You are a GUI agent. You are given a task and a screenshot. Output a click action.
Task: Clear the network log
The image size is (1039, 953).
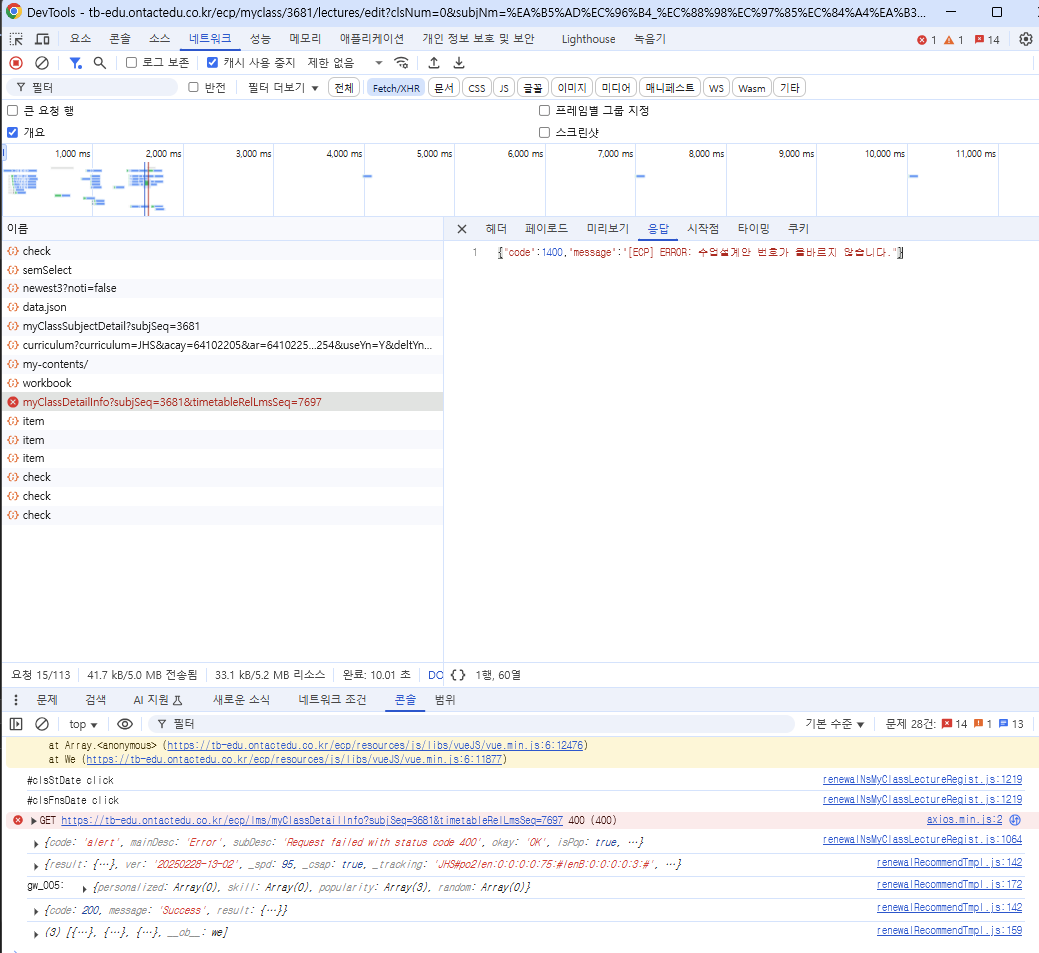click(42, 63)
